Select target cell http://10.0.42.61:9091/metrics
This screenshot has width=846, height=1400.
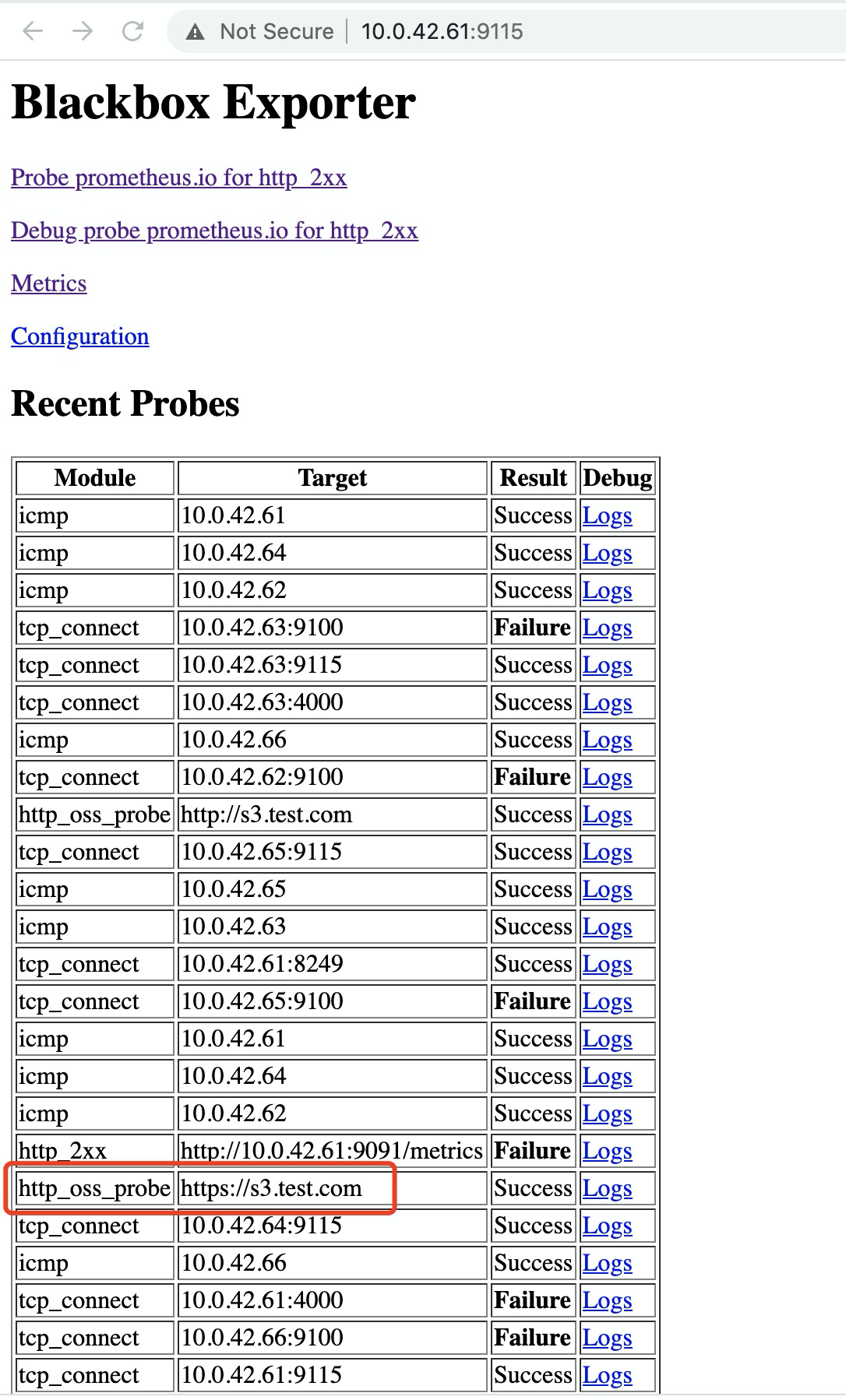click(333, 1151)
